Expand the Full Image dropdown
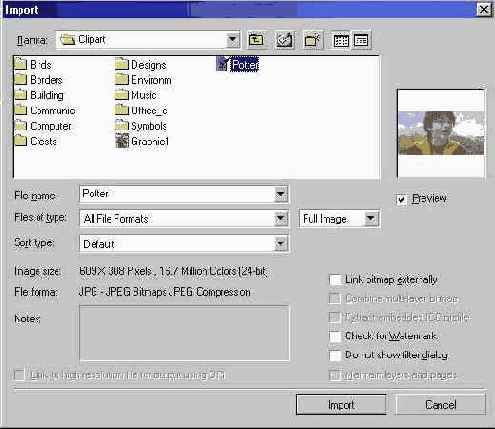Screen dimensions: 495x429 click(371, 219)
